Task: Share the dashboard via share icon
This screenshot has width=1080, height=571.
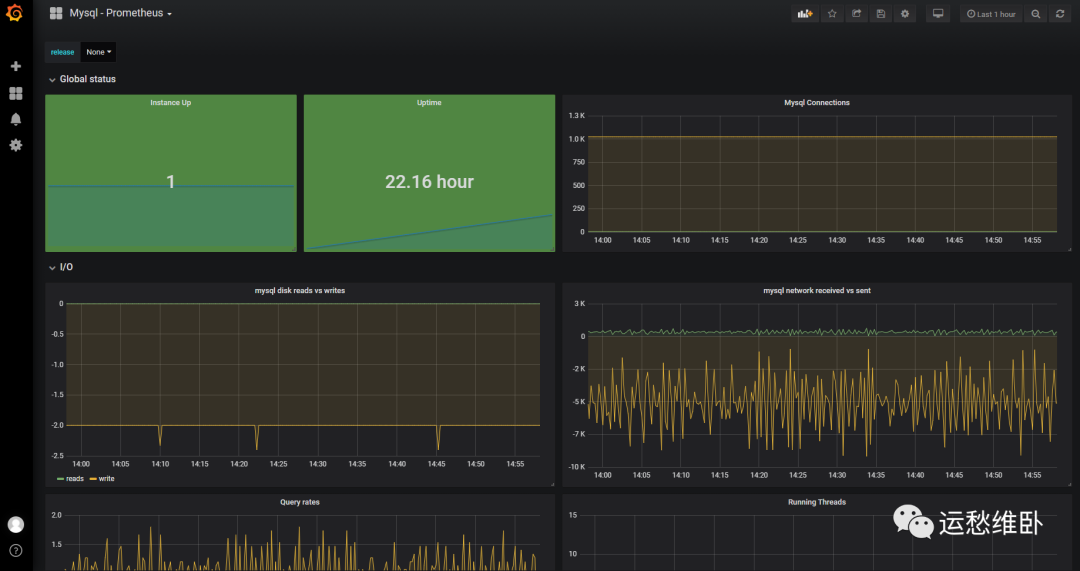Action: coord(856,14)
